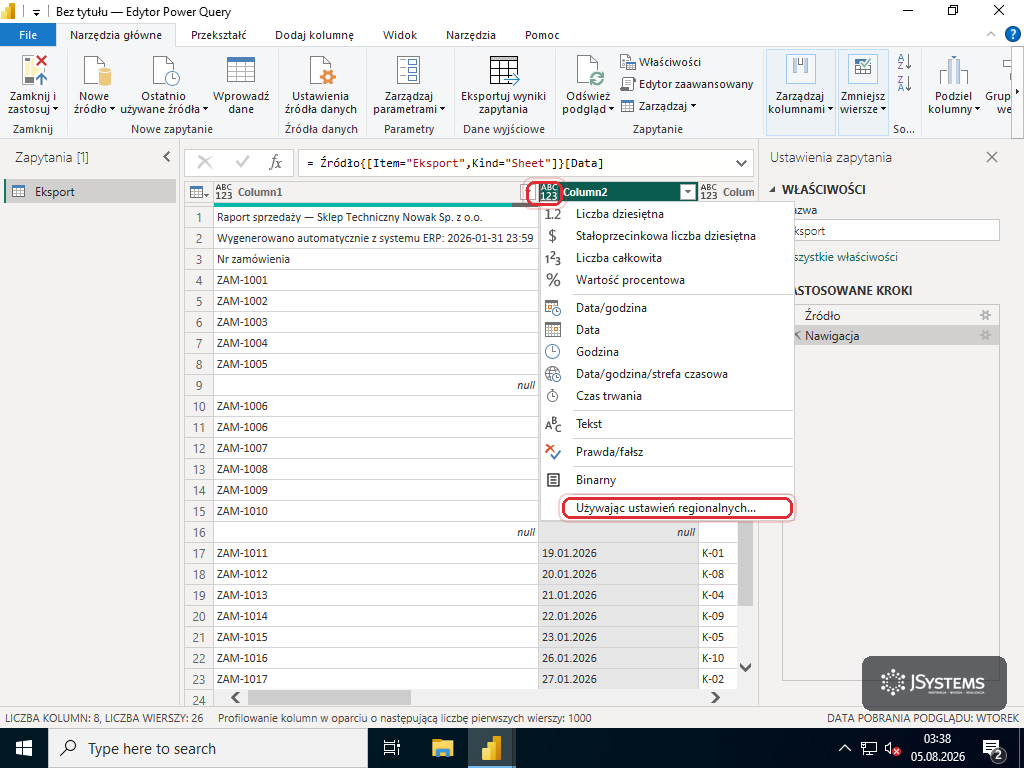Open the Widok ribbon tab

[x=400, y=35]
